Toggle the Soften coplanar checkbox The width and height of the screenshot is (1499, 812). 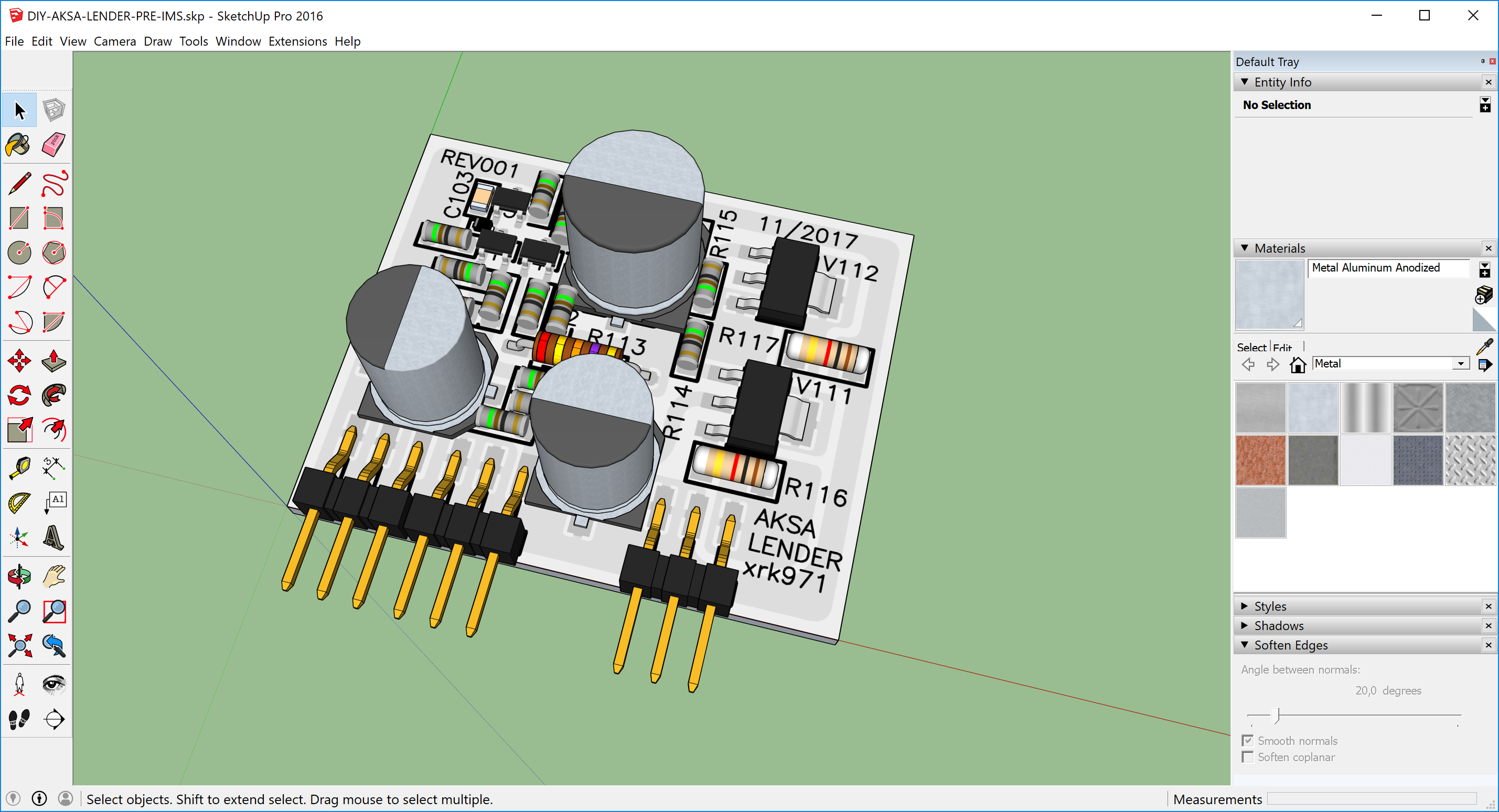click(x=1247, y=757)
